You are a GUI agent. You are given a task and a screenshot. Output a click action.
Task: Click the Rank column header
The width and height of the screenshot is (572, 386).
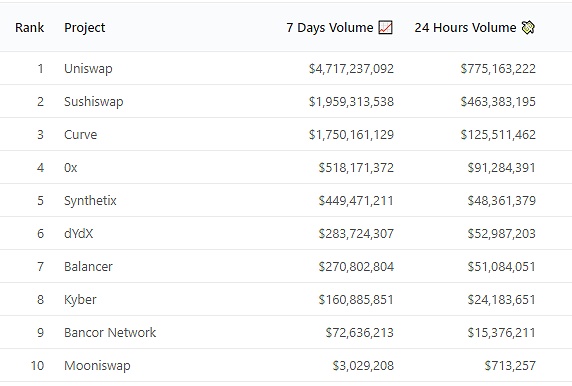click(30, 27)
